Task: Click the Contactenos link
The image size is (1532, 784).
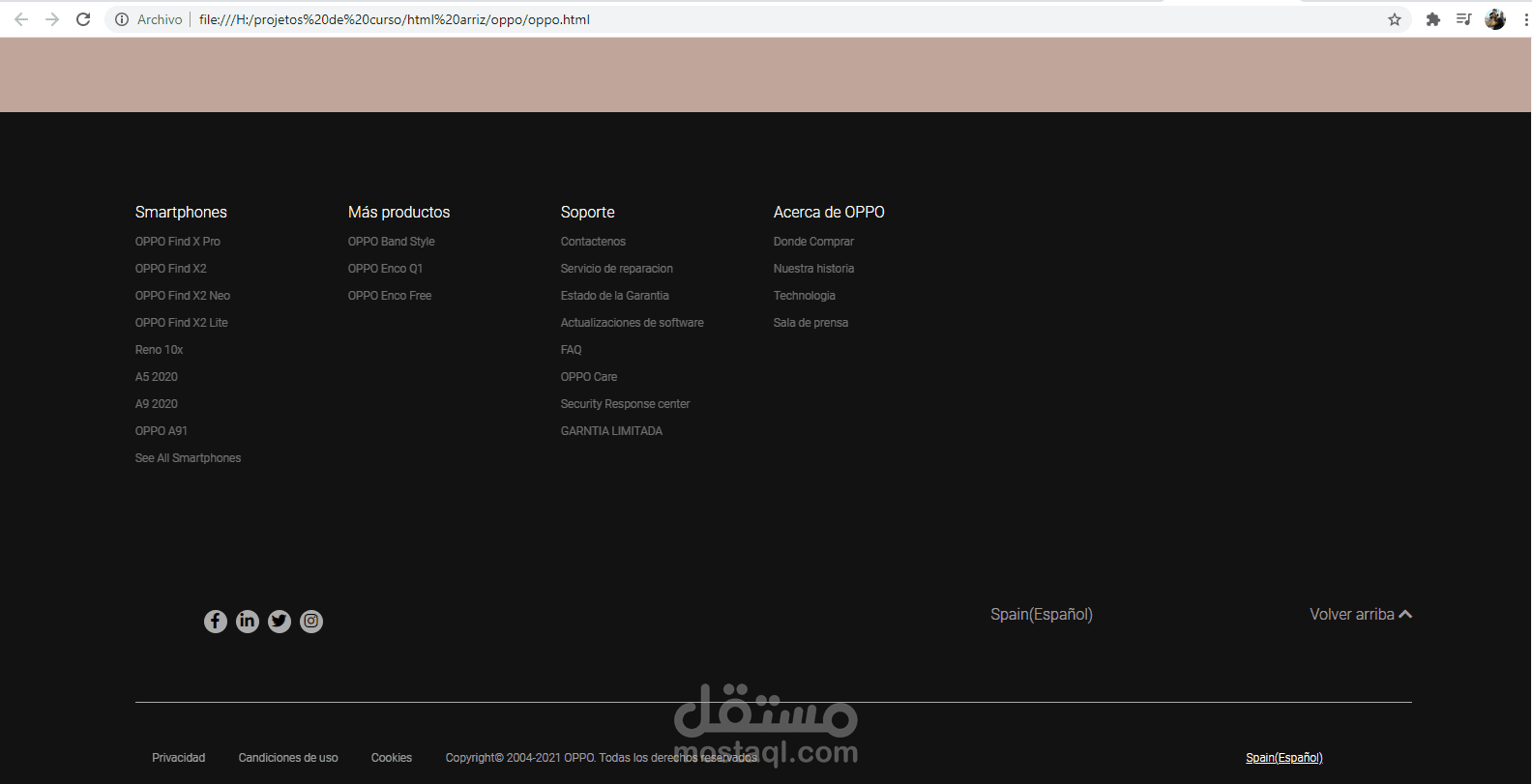Action: (594, 242)
